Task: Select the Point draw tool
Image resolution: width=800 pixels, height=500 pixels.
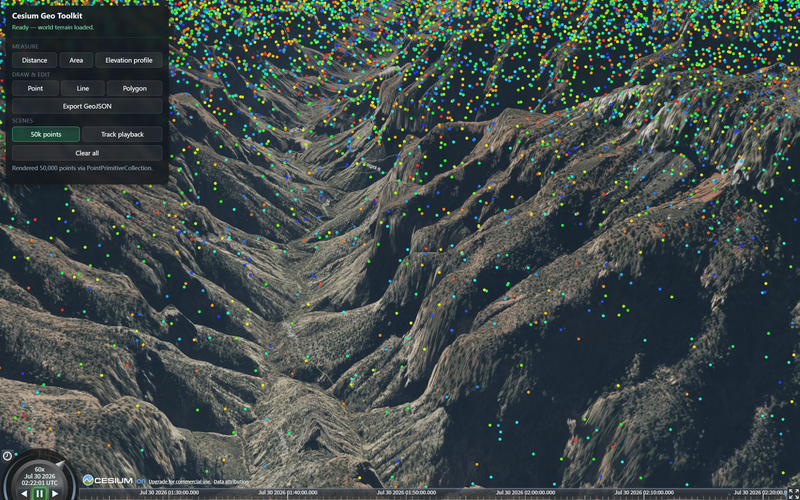Action: (35, 88)
